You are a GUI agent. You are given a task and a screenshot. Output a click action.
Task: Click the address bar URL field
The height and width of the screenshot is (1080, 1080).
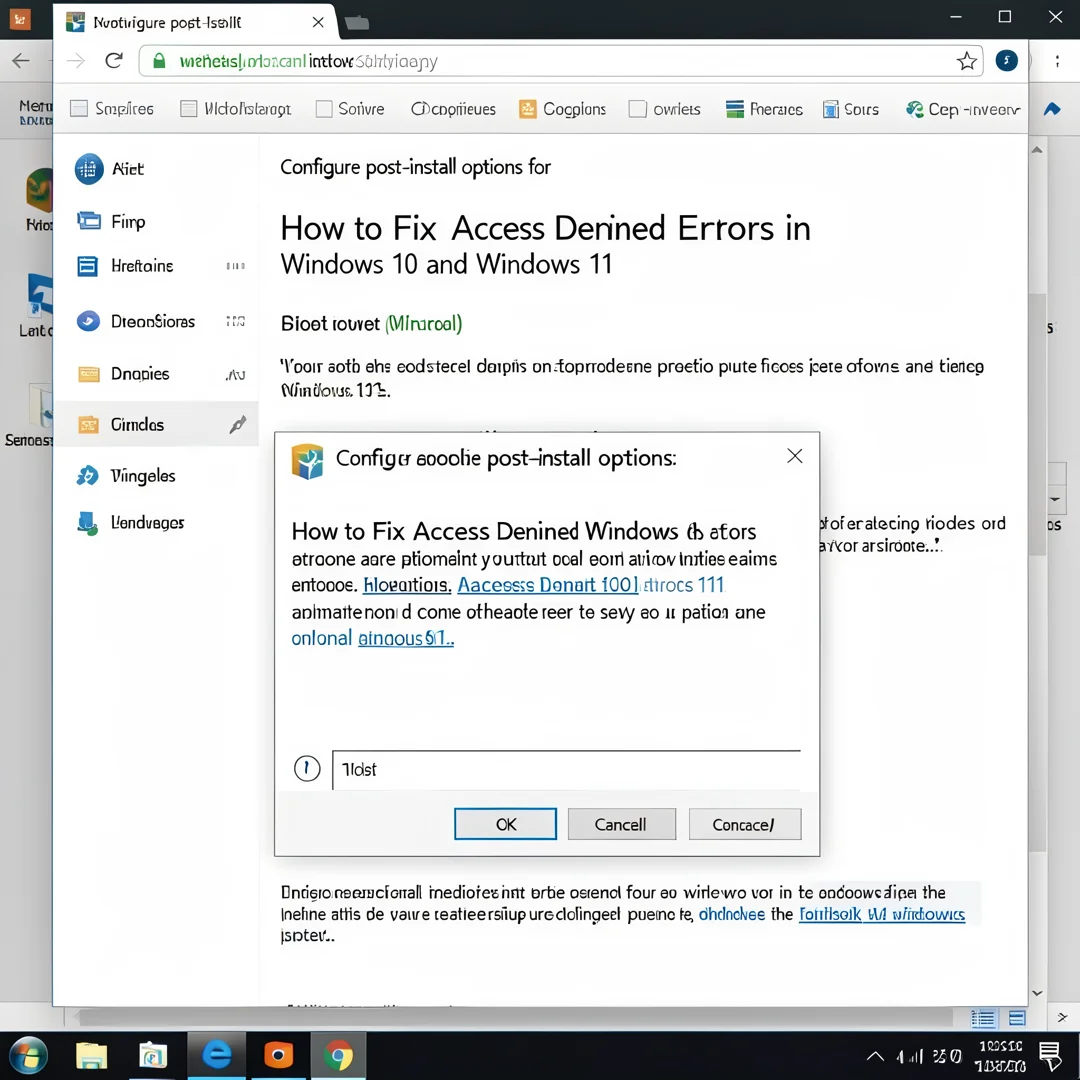(561, 61)
